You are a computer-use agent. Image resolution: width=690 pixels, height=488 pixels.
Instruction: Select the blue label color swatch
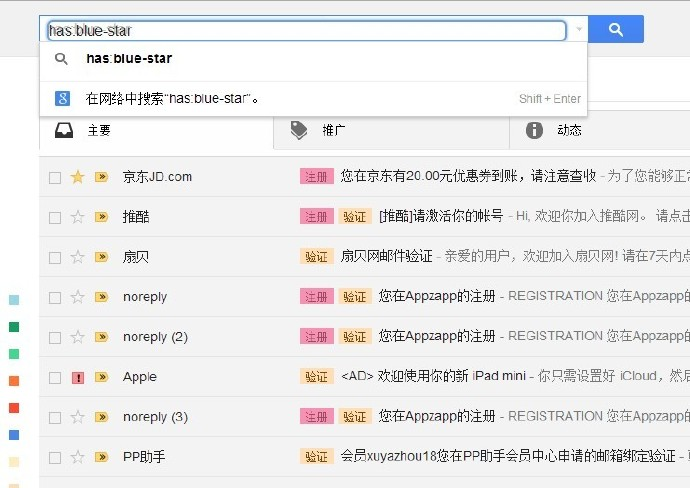click(14, 435)
